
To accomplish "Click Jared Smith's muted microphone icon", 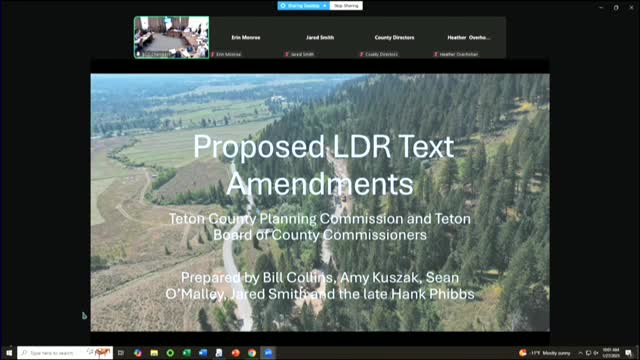I will [287, 54].
